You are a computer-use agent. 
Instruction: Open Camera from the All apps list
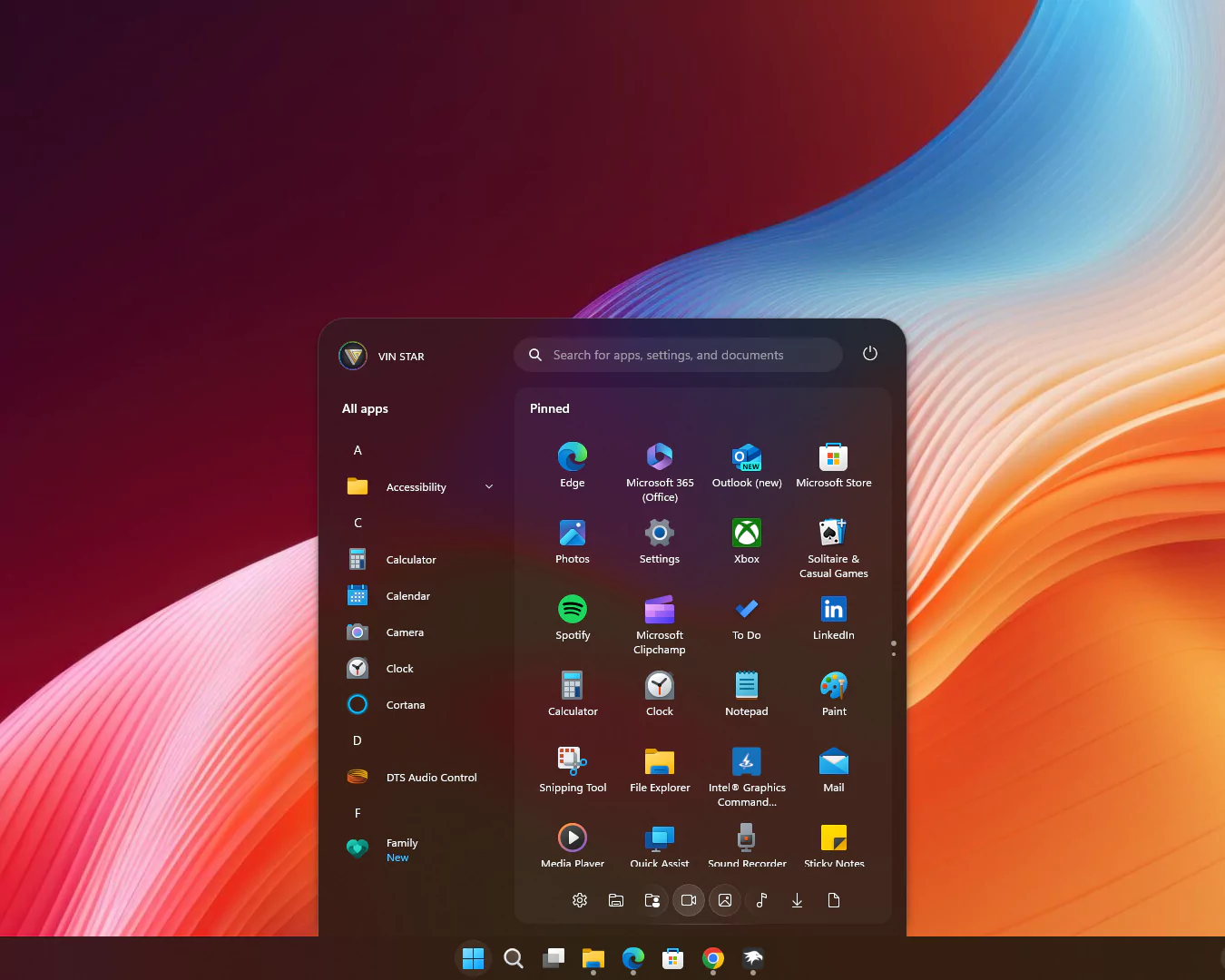(x=419, y=632)
